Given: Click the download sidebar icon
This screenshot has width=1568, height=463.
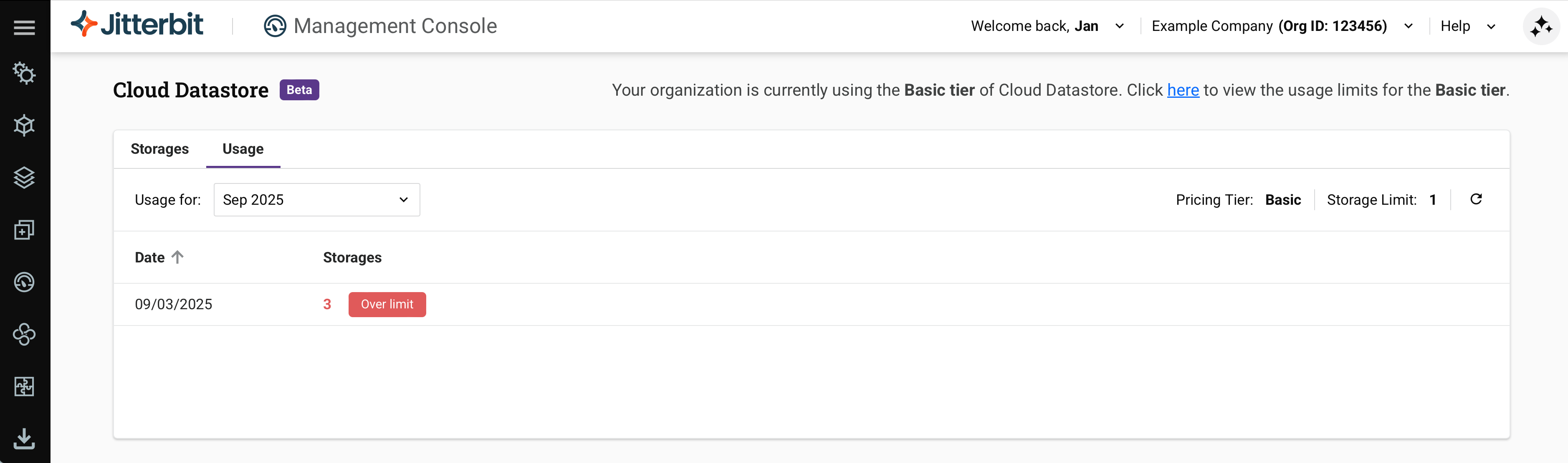Looking at the screenshot, I should (x=24, y=438).
